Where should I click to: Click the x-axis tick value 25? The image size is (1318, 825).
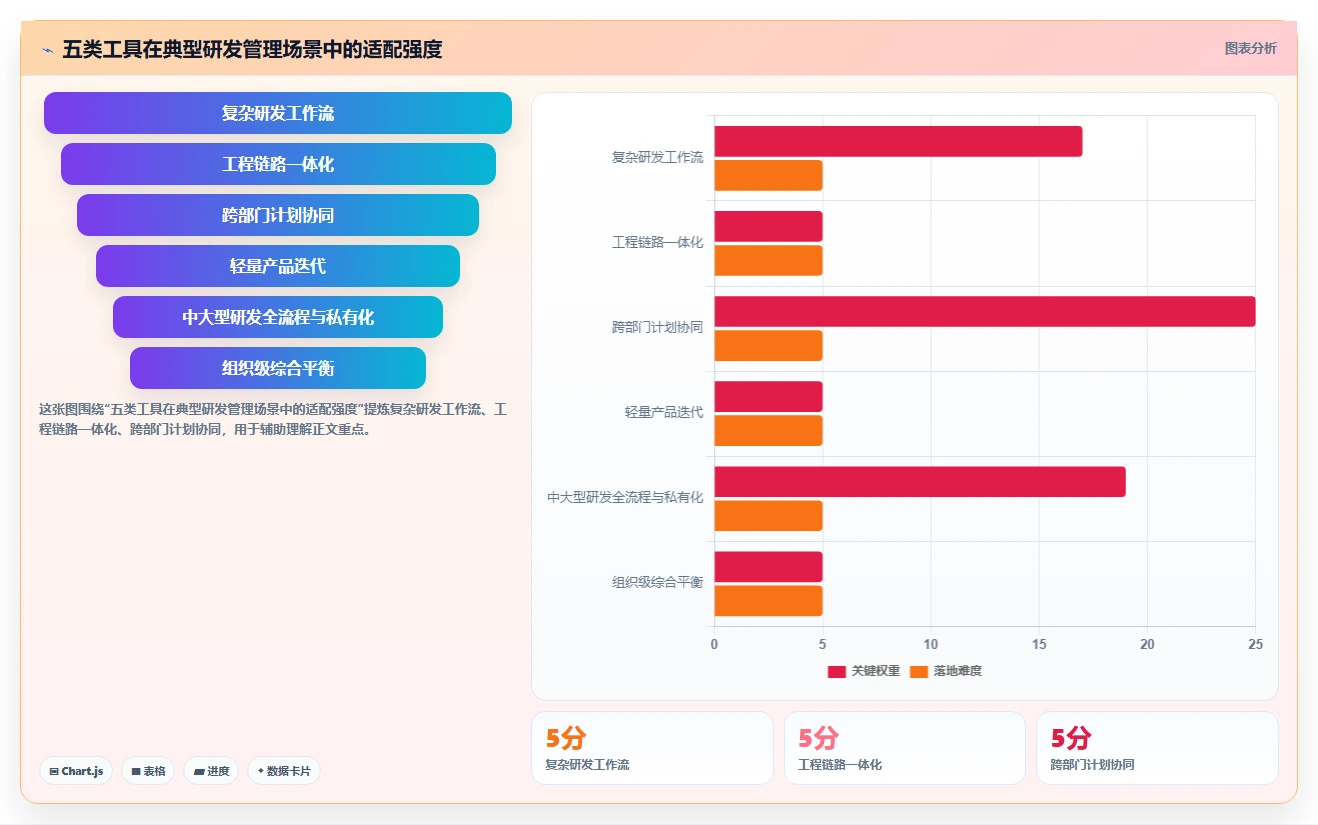pos(1256,645)
